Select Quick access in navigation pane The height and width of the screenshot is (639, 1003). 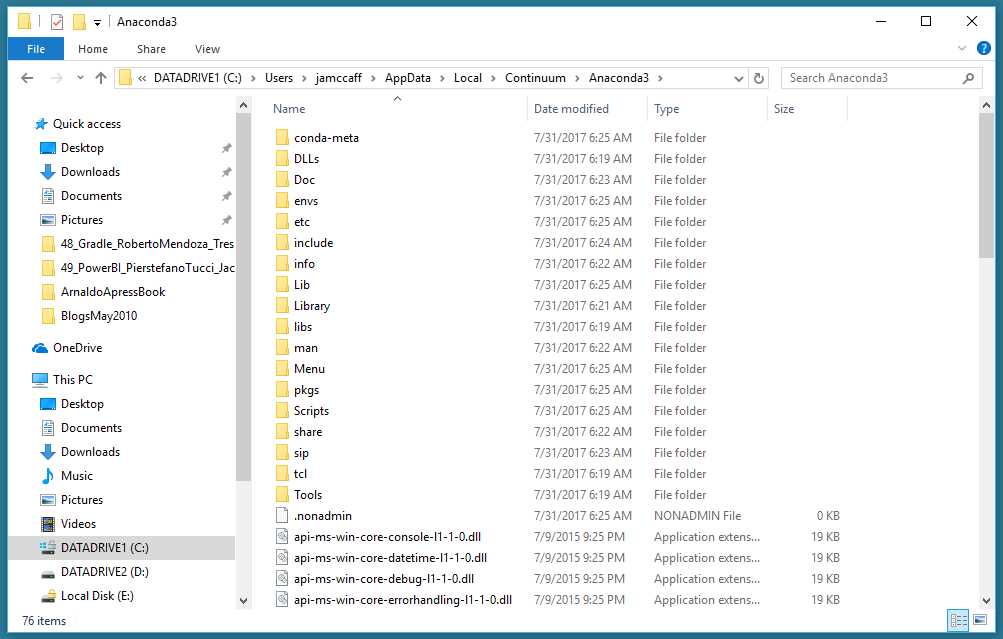point(86,124)
